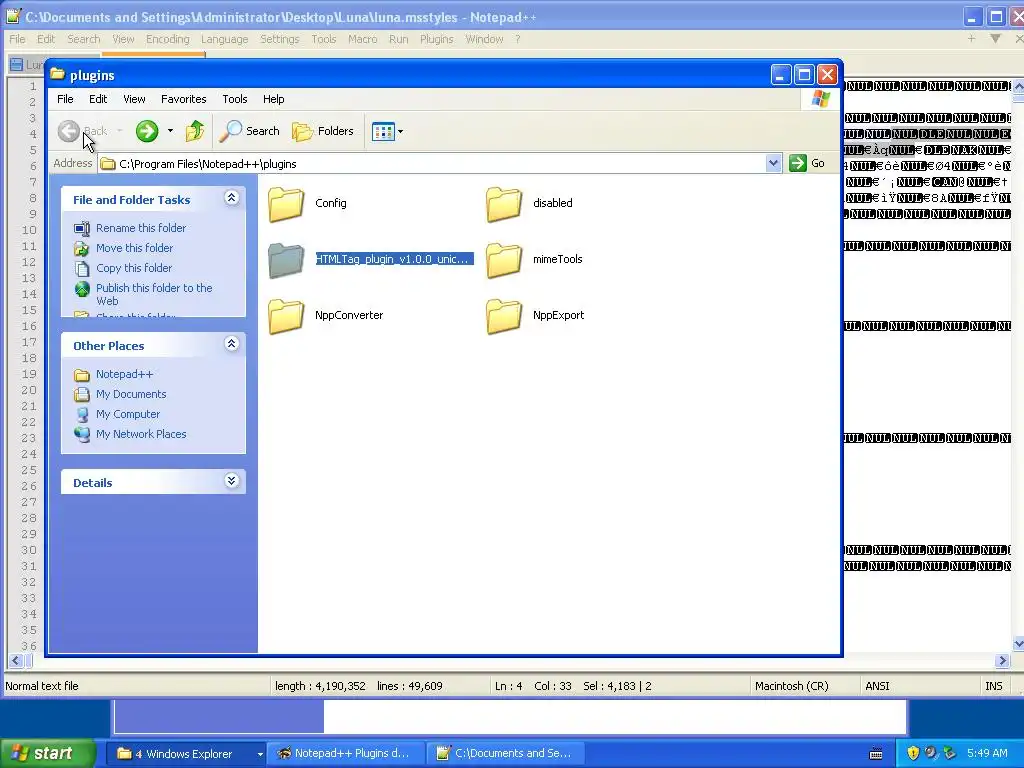Image resolution: width=1024 pixels, height=768 pixels.
Task: Go to Notepad++ in Other Places
Action: tap(124, 374)
